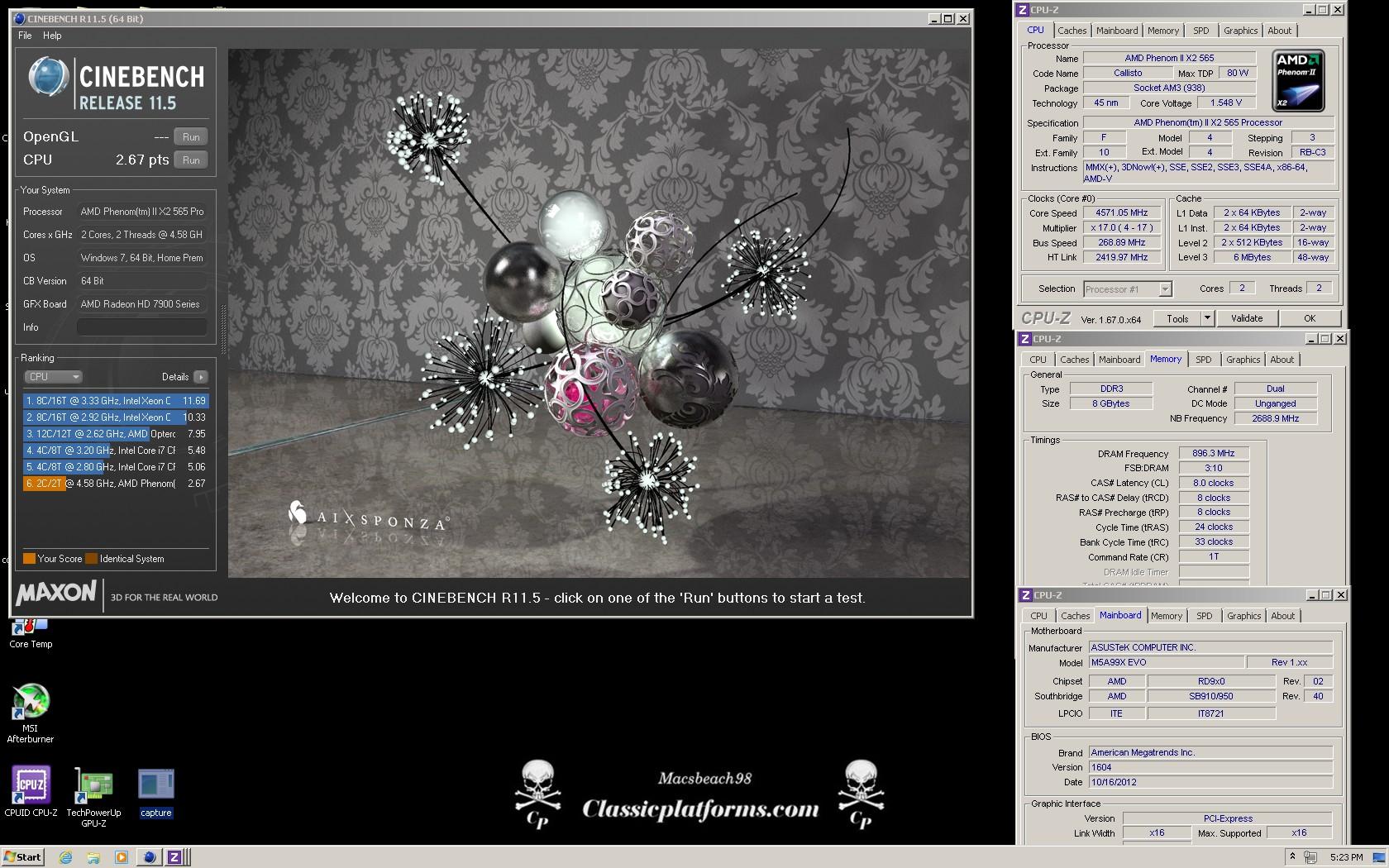Screen dimensions: 1389x868
Task: Click the Validate button in CPU-Z
Action: click(1247, 318)
